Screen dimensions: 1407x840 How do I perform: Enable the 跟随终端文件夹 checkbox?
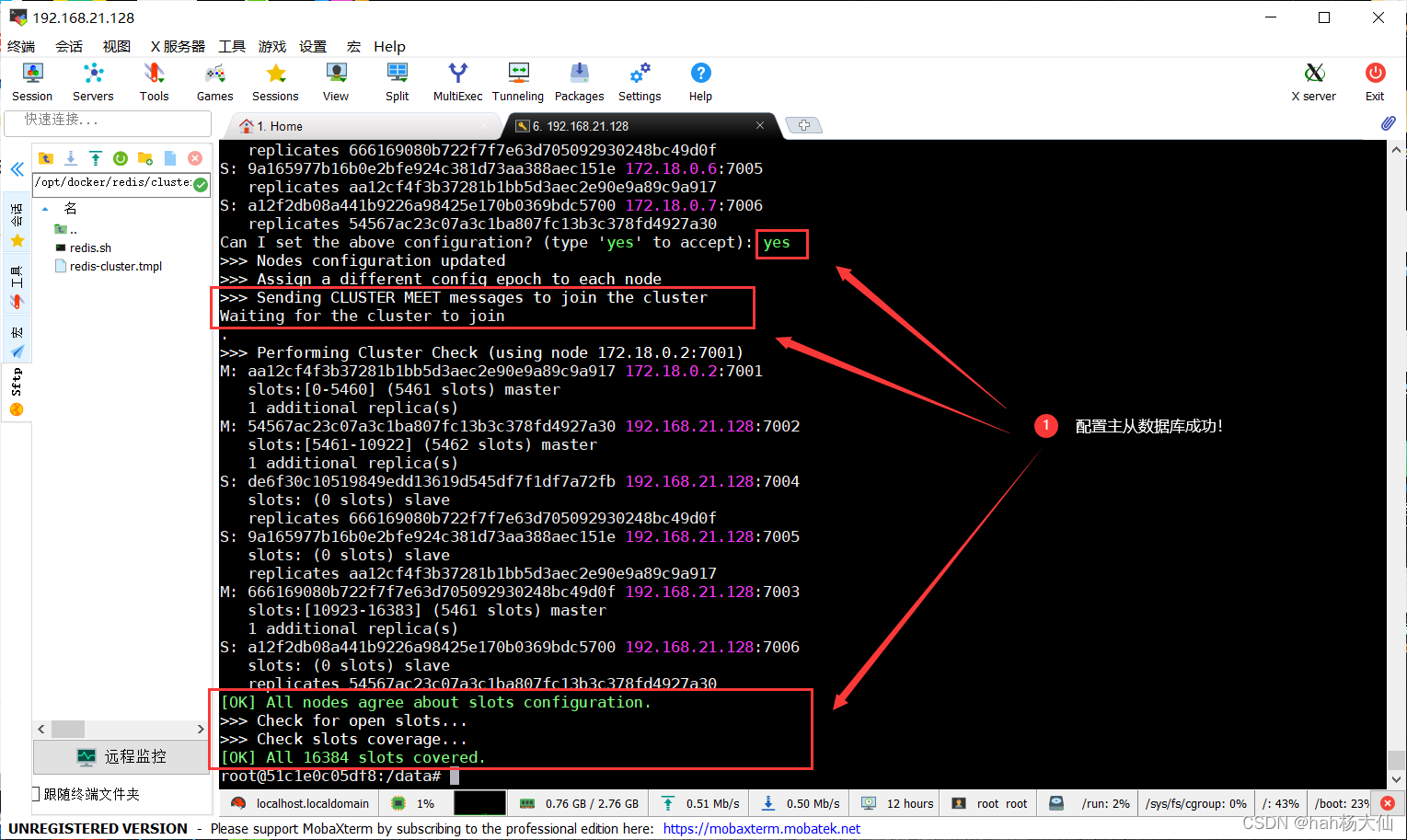point(36,792)
